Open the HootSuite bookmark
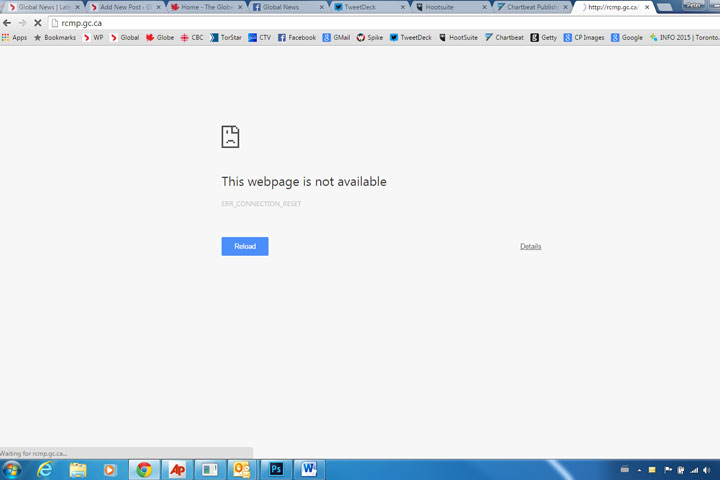720x480 pixels. coord(458,37)
